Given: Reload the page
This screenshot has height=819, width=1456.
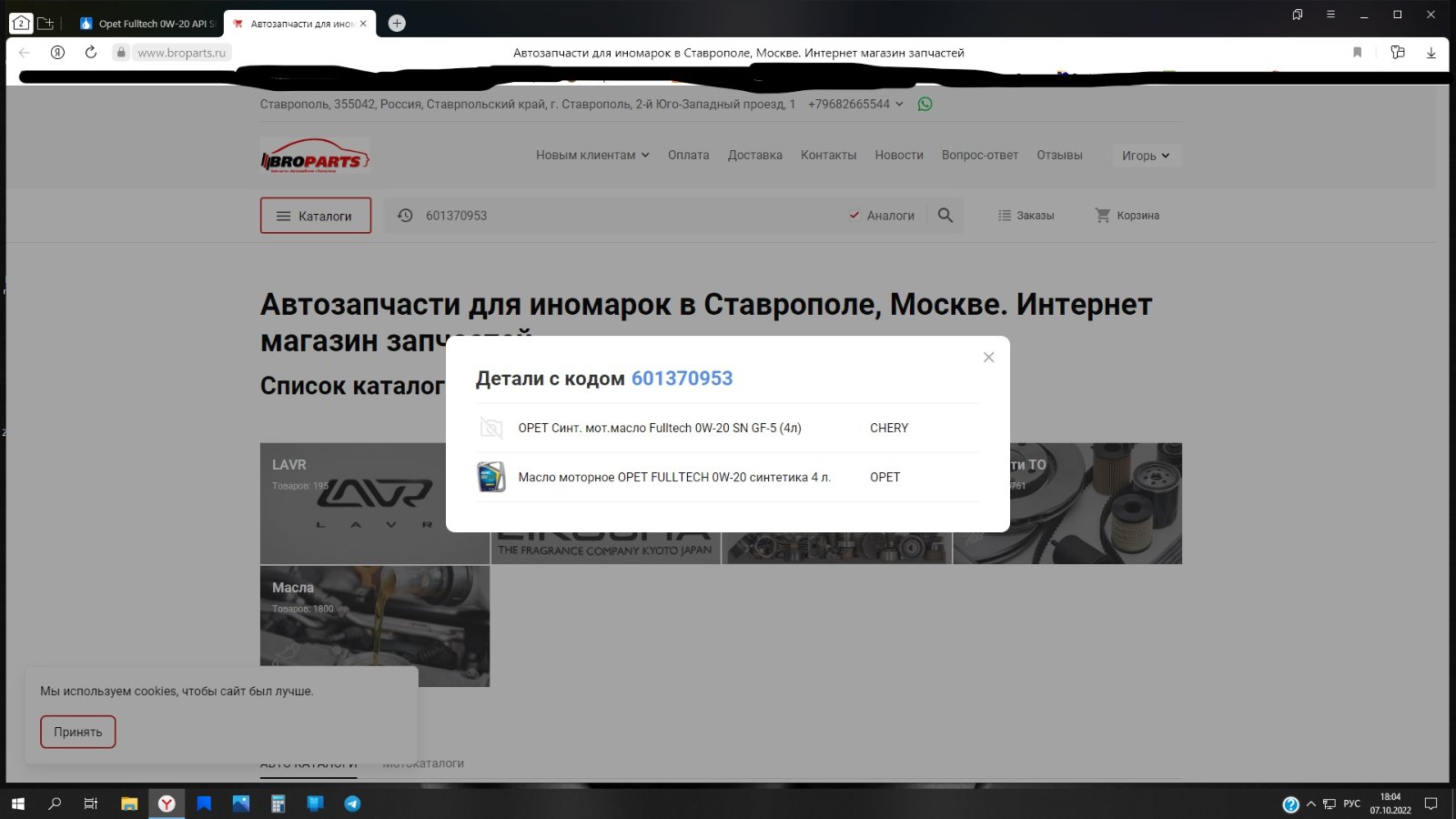Looking at the screenshot, I should [x=91, y=52].
